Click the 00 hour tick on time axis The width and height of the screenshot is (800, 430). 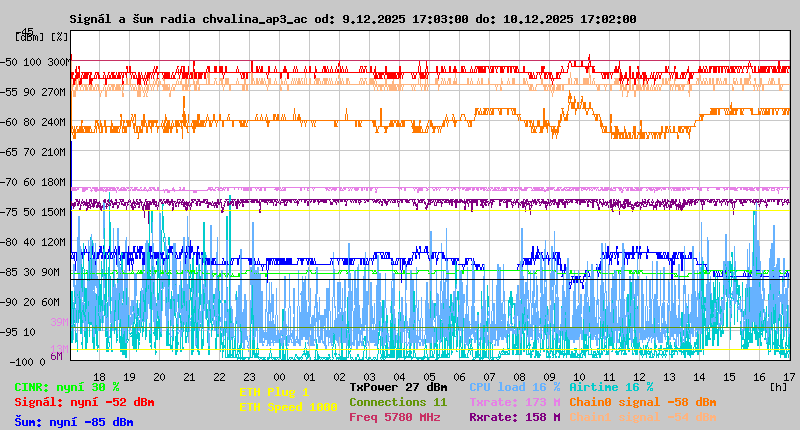click(x=281, y=376)
